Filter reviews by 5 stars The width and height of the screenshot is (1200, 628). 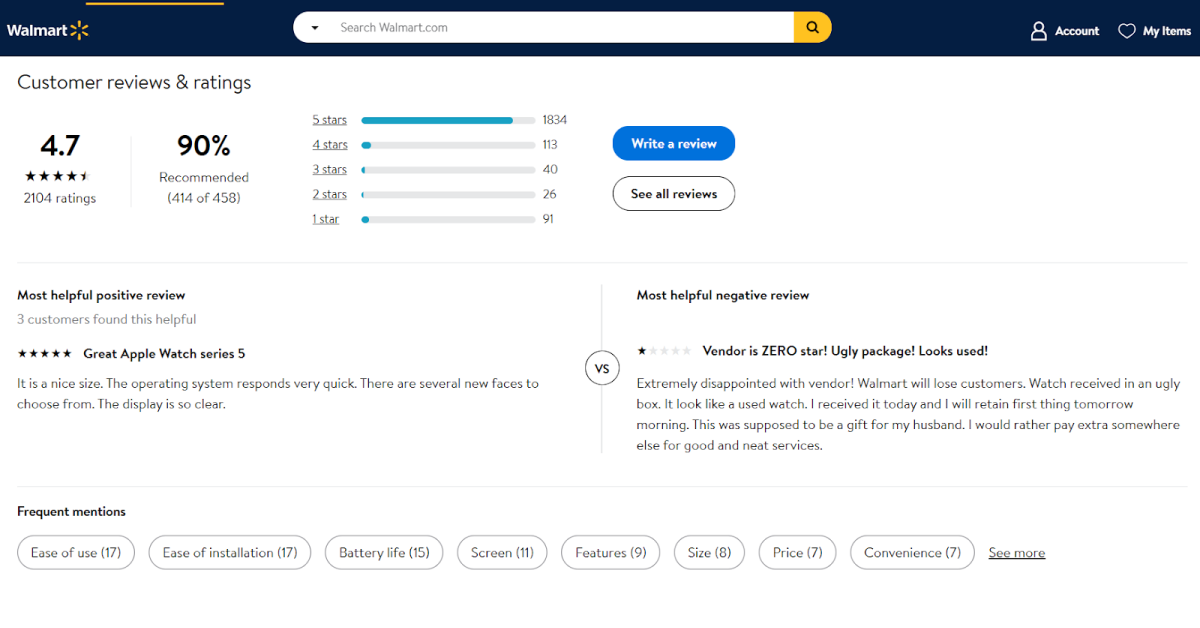pyautogui.click(x=329, y=119)
